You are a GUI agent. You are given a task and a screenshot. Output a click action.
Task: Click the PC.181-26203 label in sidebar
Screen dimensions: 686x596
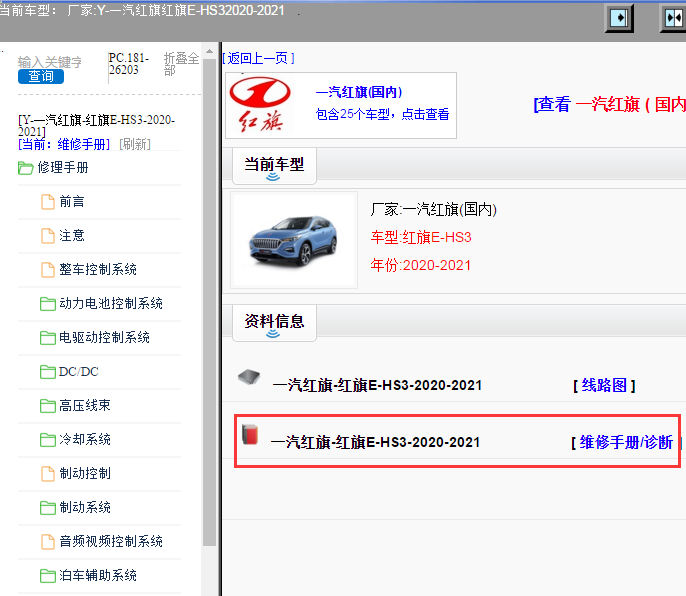point(130,64)
